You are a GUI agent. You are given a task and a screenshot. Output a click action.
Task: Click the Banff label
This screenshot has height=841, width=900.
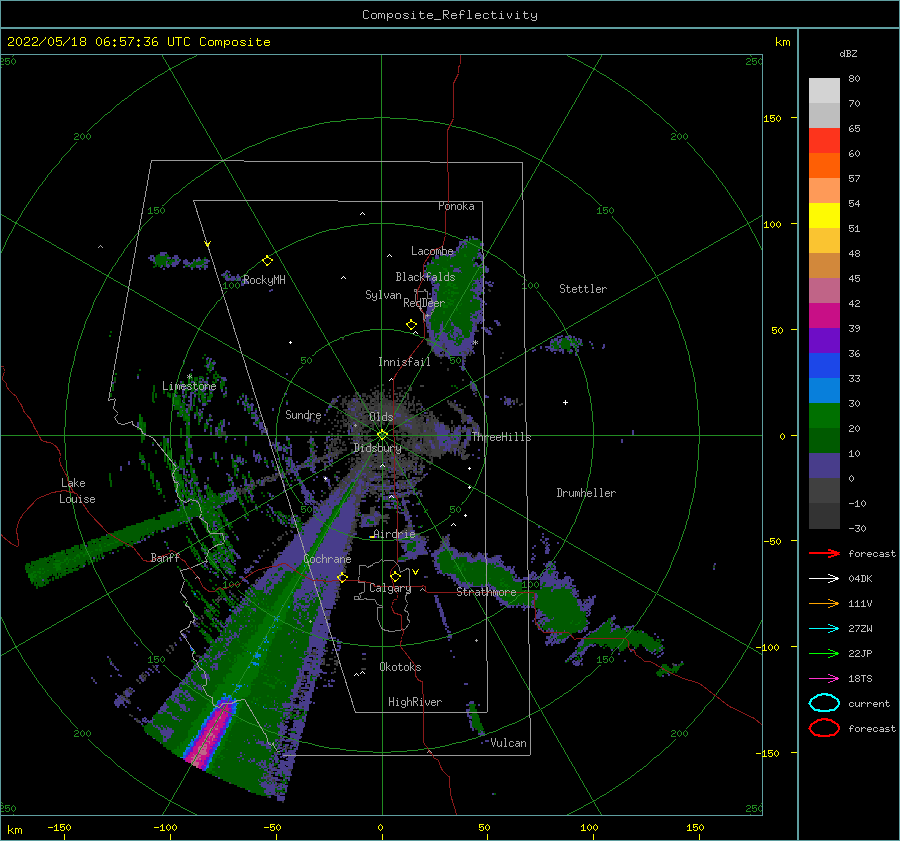[165, 557]
